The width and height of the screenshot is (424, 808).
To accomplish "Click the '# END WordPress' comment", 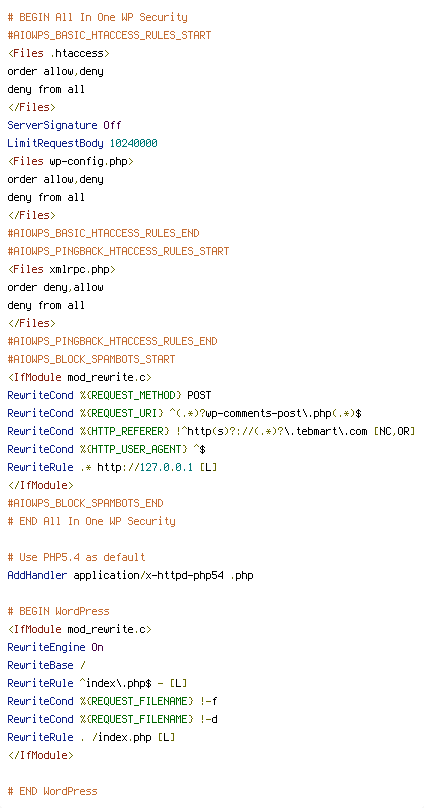I will click(x=52, y=791).
